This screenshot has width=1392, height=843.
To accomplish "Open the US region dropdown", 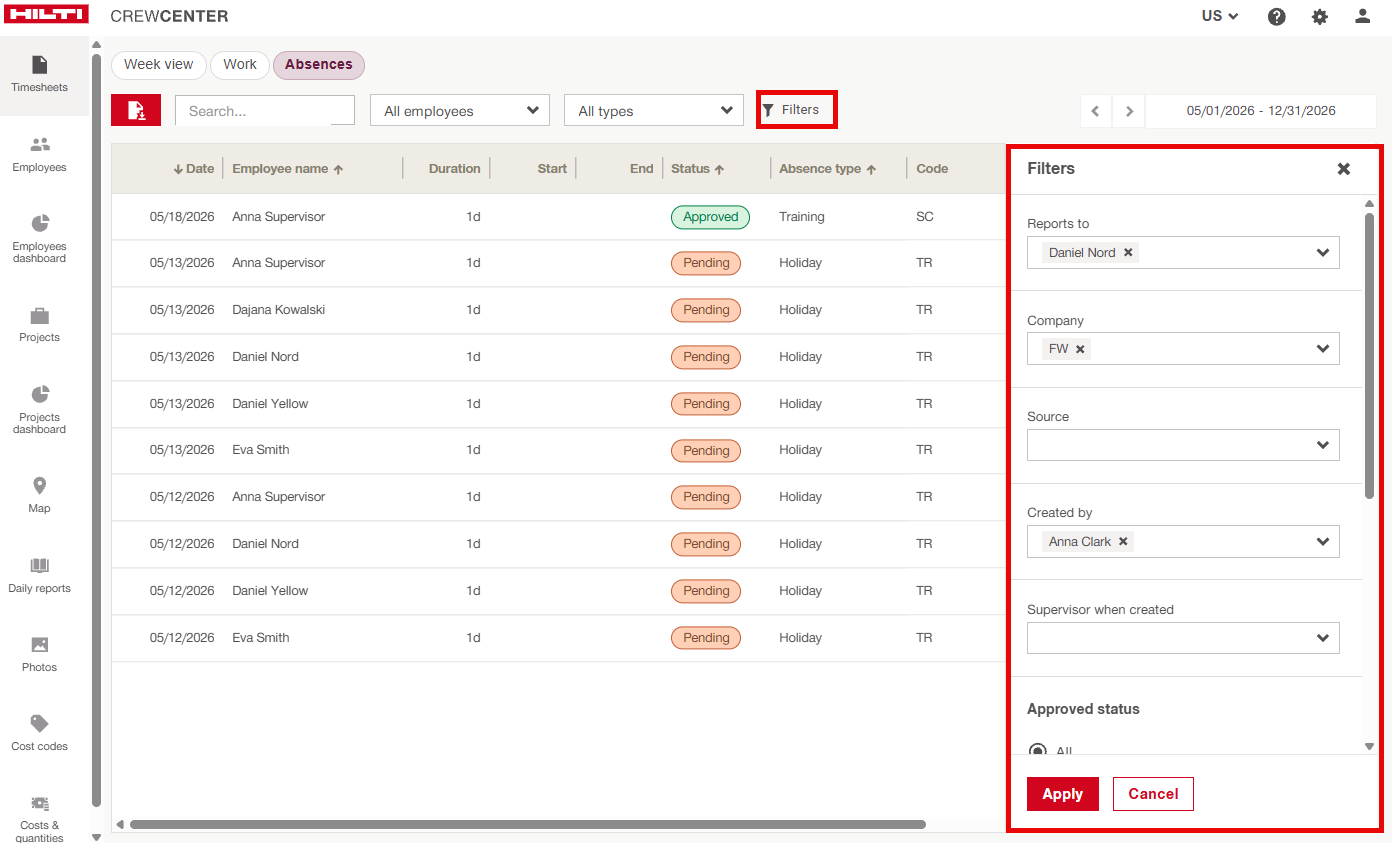I will coord(1220,16).
